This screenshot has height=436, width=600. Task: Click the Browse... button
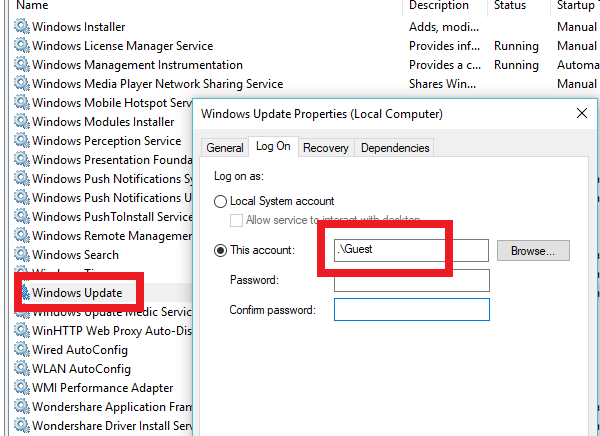point(533,251)
